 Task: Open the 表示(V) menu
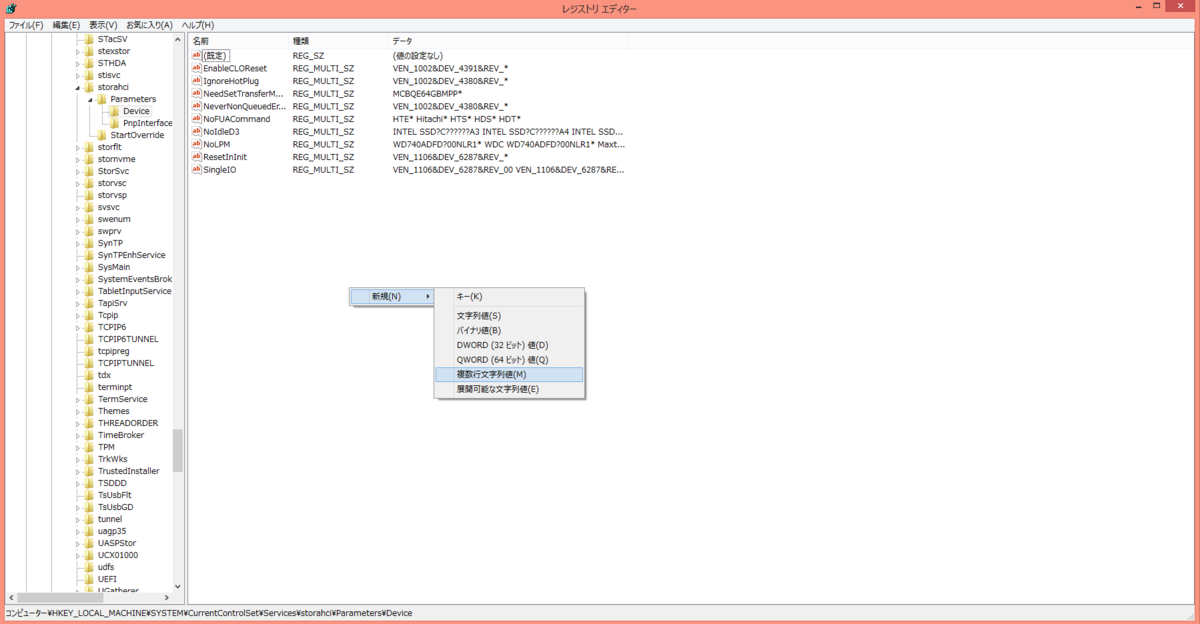pyautogui.click(x=103, y=25)
